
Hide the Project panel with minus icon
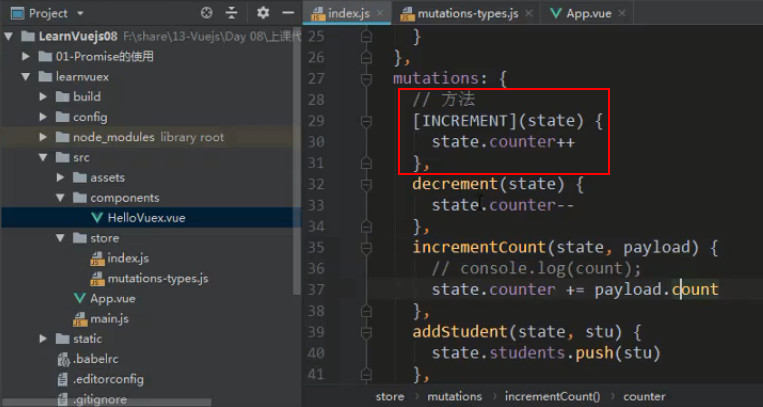289,13
